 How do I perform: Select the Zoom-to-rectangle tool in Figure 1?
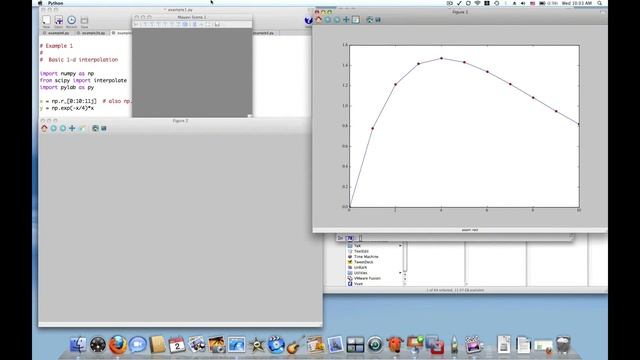click(x=356, y=20)
